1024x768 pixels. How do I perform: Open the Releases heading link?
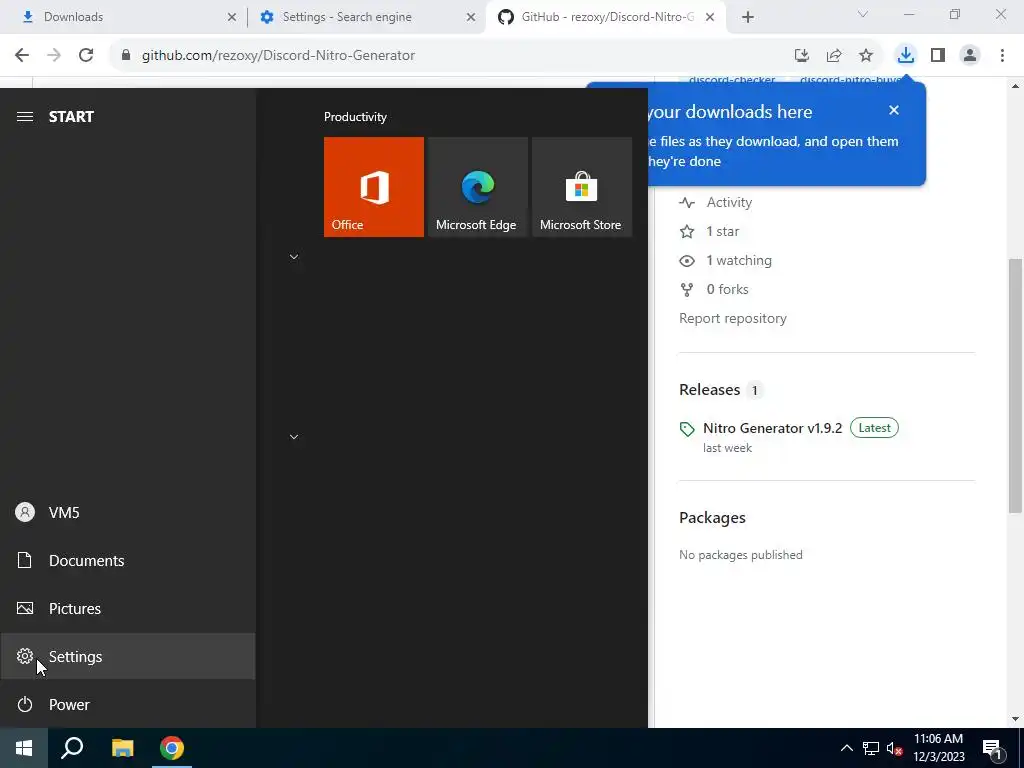(x=709, y=390)
